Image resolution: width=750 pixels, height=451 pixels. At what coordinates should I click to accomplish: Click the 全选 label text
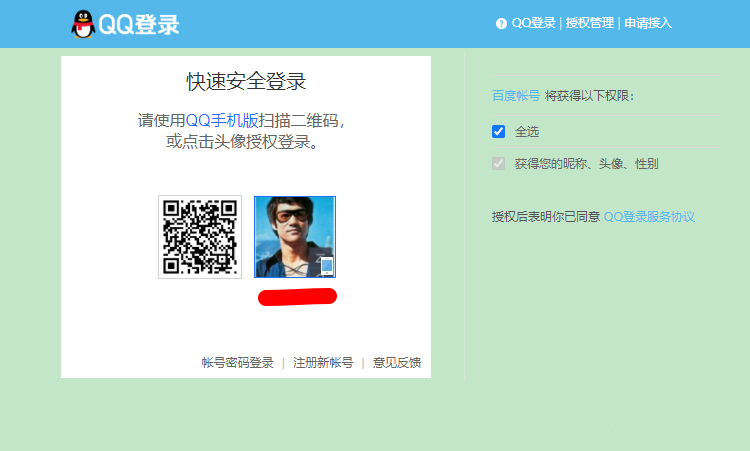pyautogui.click(x=527, y=132)
